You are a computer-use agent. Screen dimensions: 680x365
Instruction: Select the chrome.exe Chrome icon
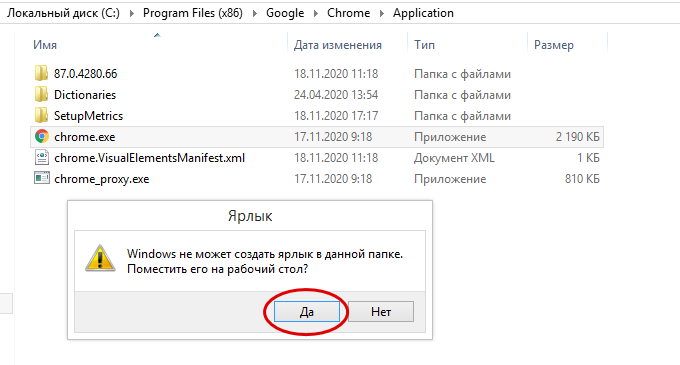tap(42, 137)
